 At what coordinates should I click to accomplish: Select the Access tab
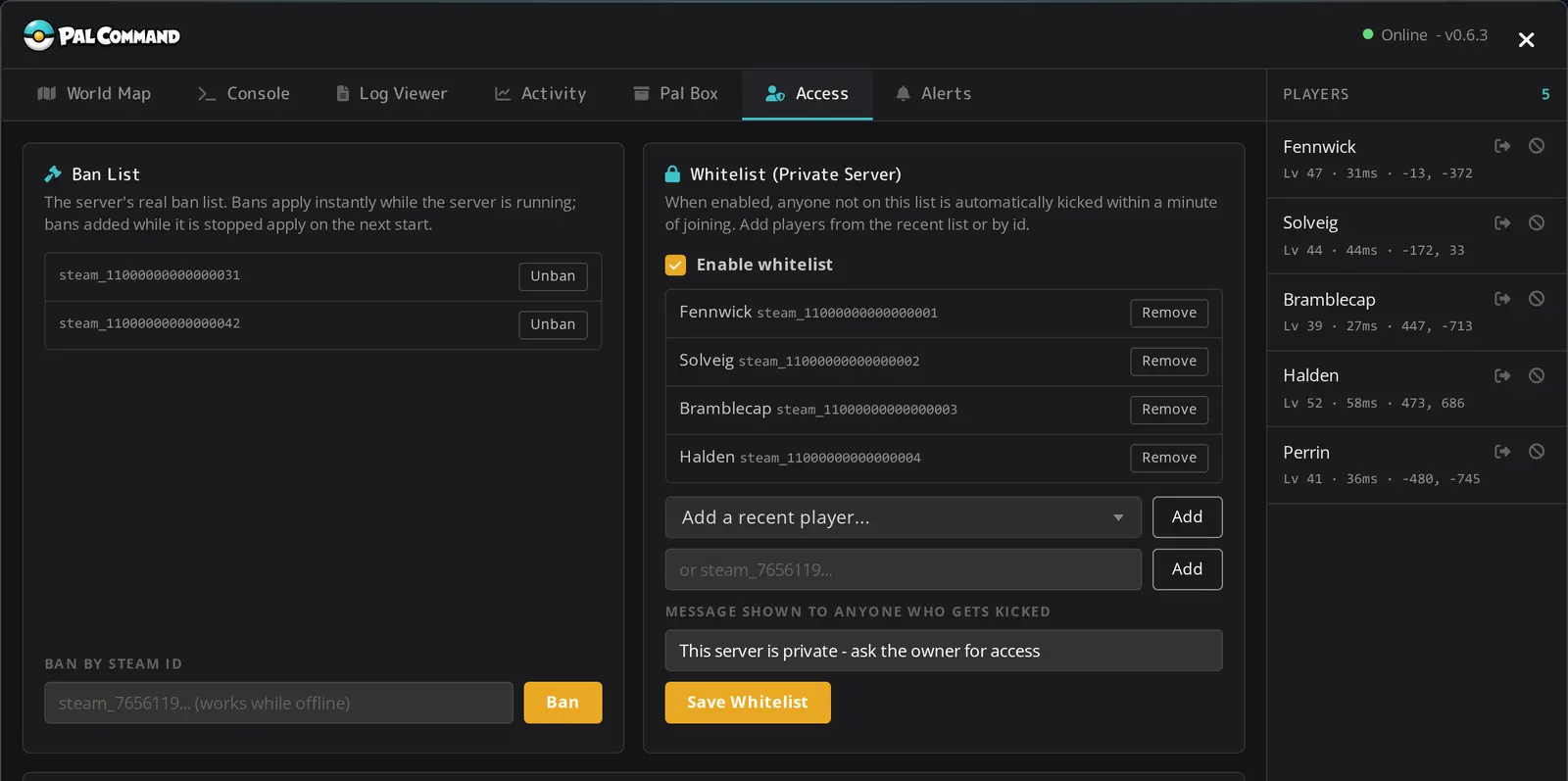(807, 94)
